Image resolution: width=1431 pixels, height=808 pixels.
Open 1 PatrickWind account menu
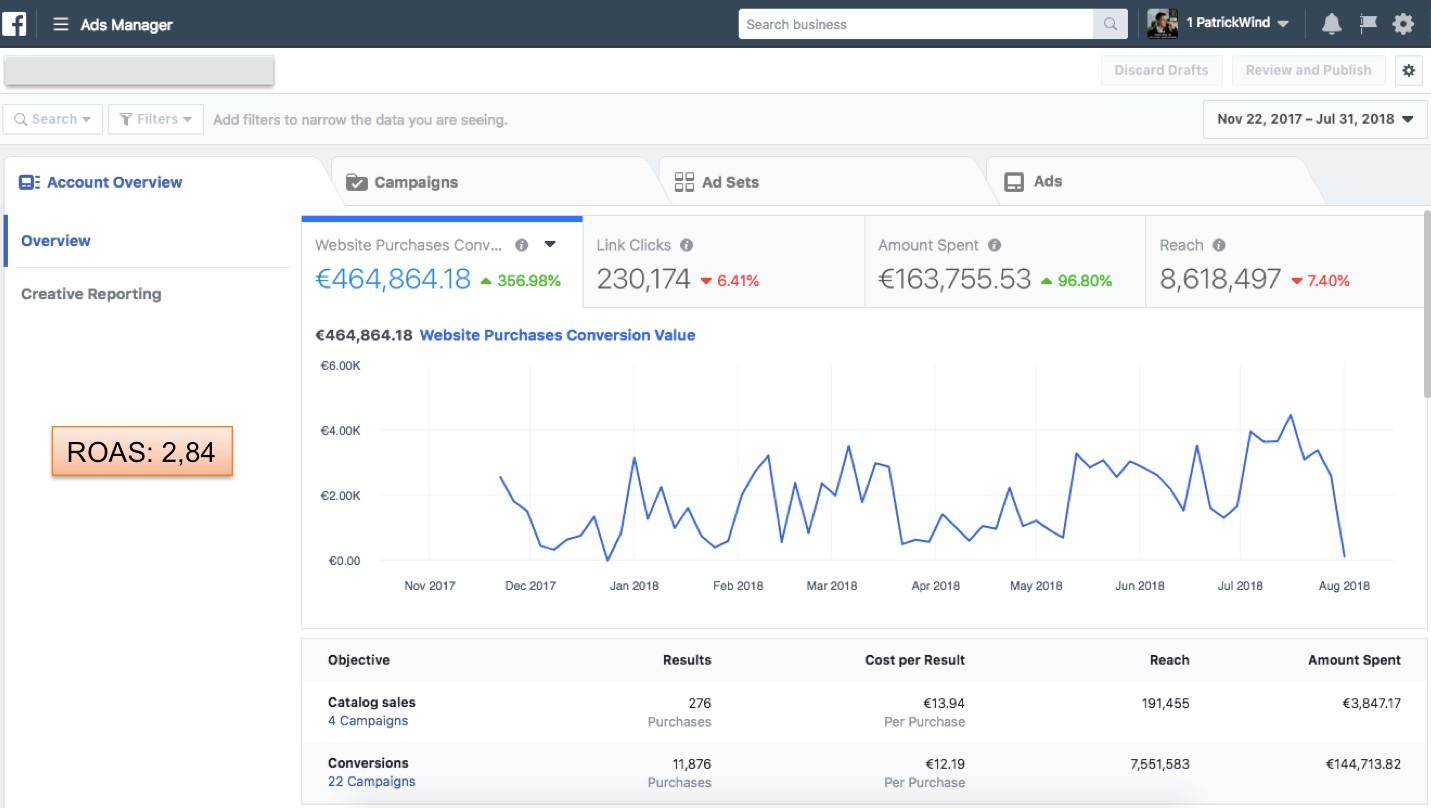pyautogui.click(x=1237, y=24)
